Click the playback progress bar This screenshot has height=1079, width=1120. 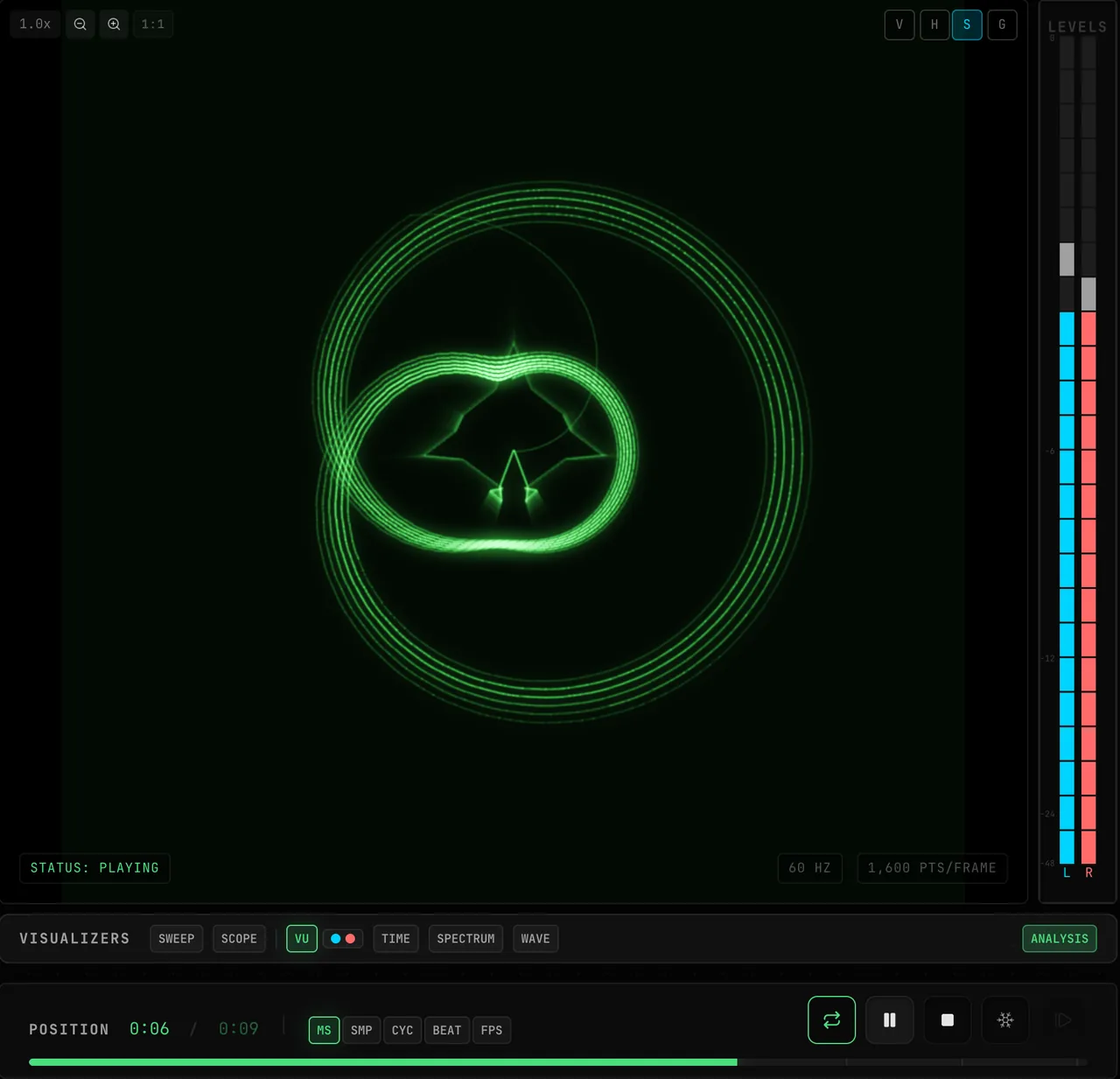[558, 1062]
